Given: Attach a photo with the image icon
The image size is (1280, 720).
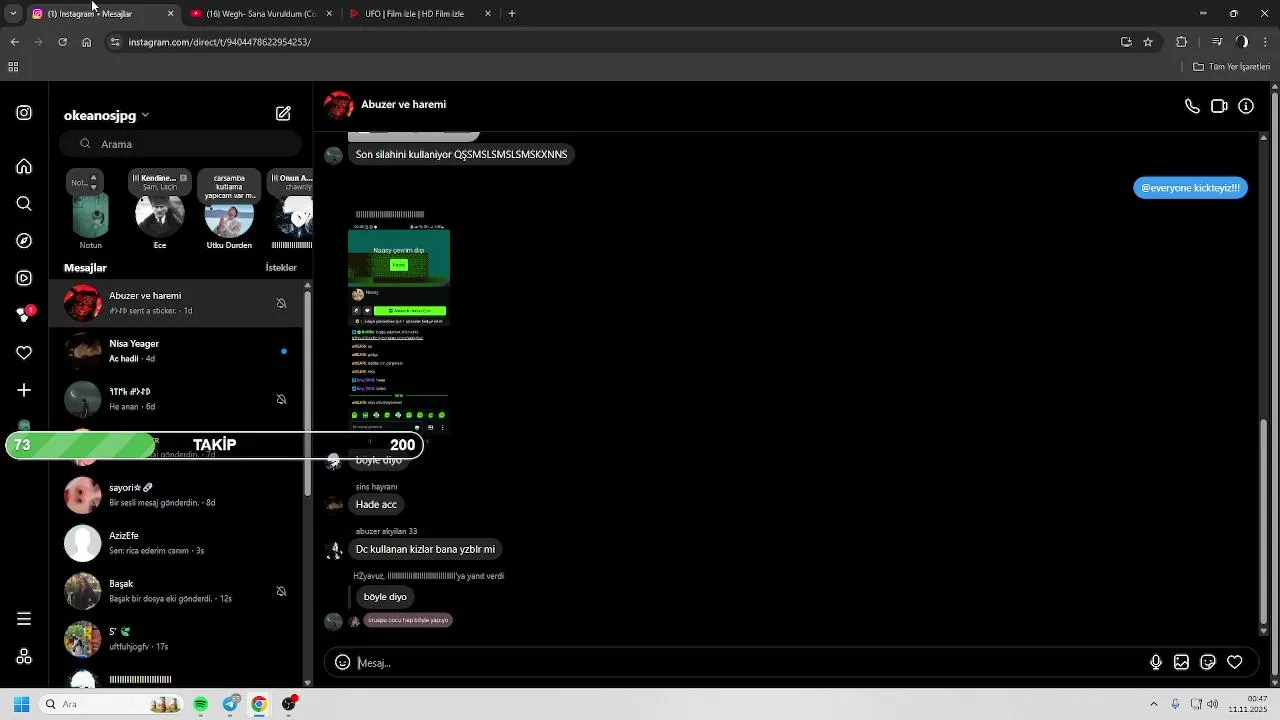Looking at the screenshot, I should point(1181,662).
